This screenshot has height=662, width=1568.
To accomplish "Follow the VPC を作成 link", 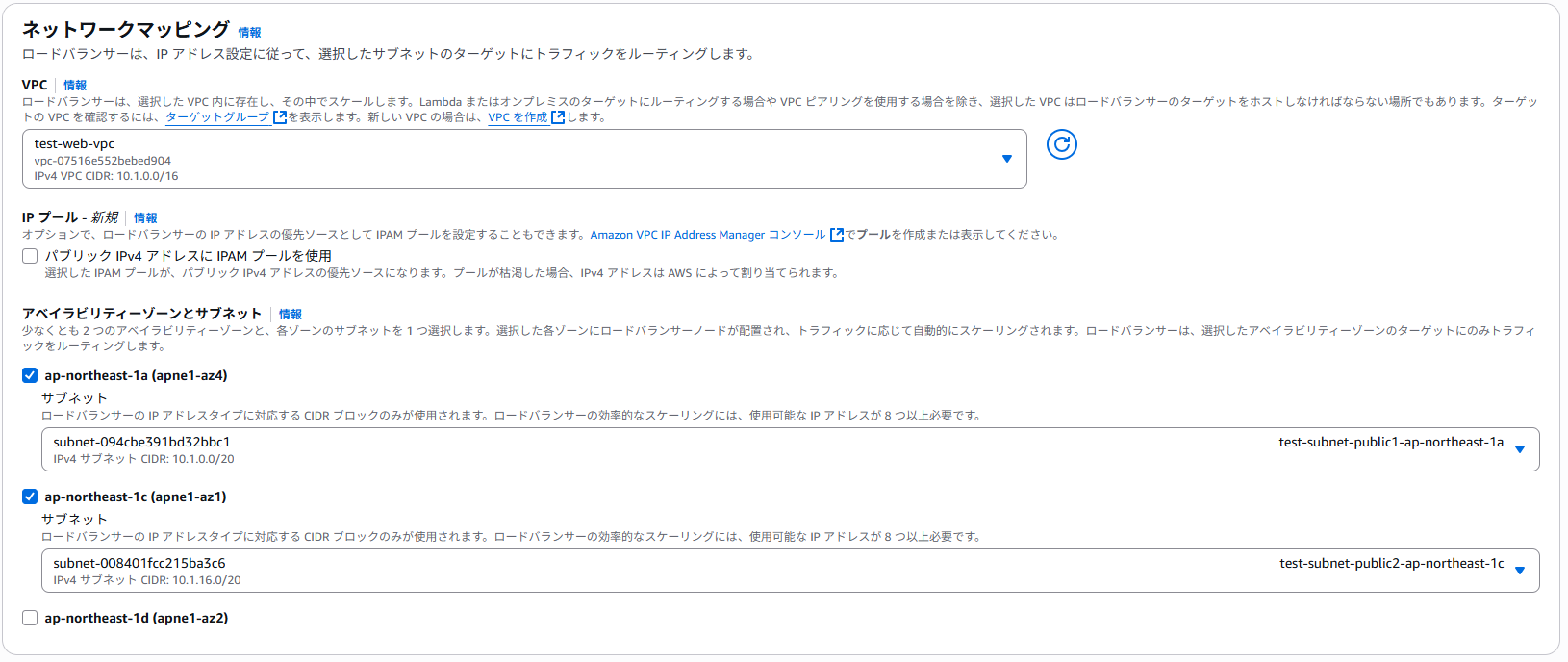I will pos(518,117).
